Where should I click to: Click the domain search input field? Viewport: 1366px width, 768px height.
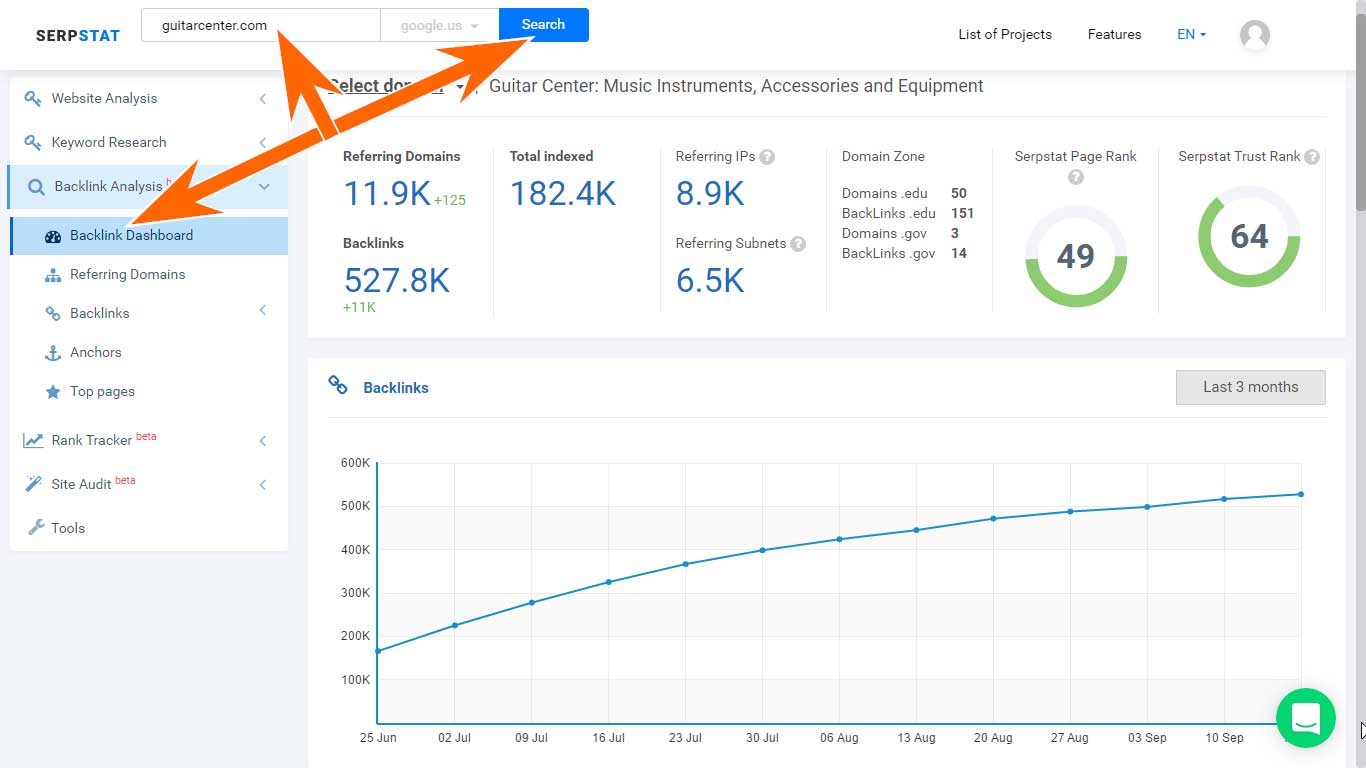[x=261, y=25]
